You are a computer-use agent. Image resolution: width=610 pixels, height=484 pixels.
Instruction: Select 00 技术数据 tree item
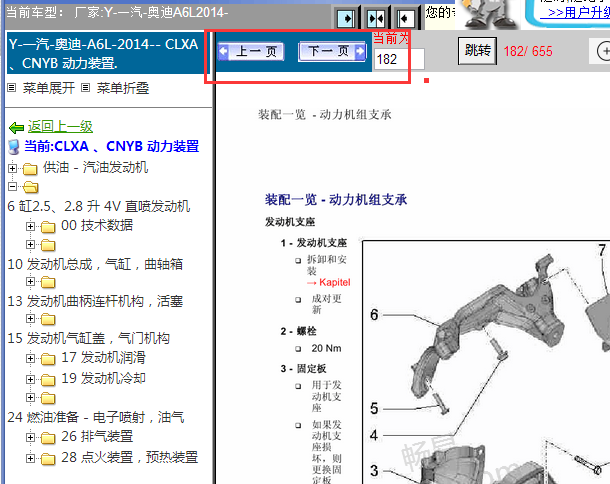(x=97, y=225)
